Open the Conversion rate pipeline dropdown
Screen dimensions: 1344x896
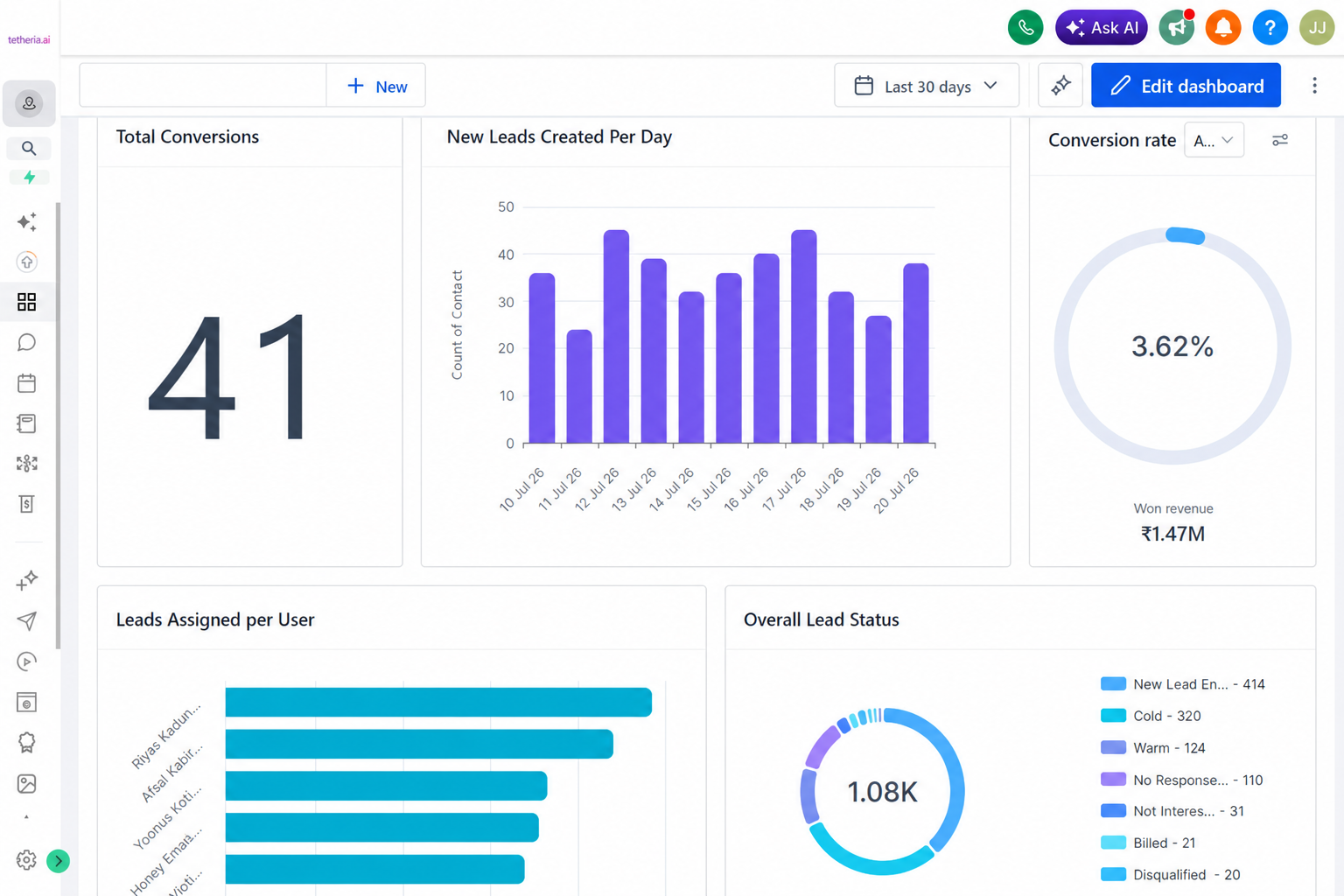pyautogui.click(x=1214, y=140)
